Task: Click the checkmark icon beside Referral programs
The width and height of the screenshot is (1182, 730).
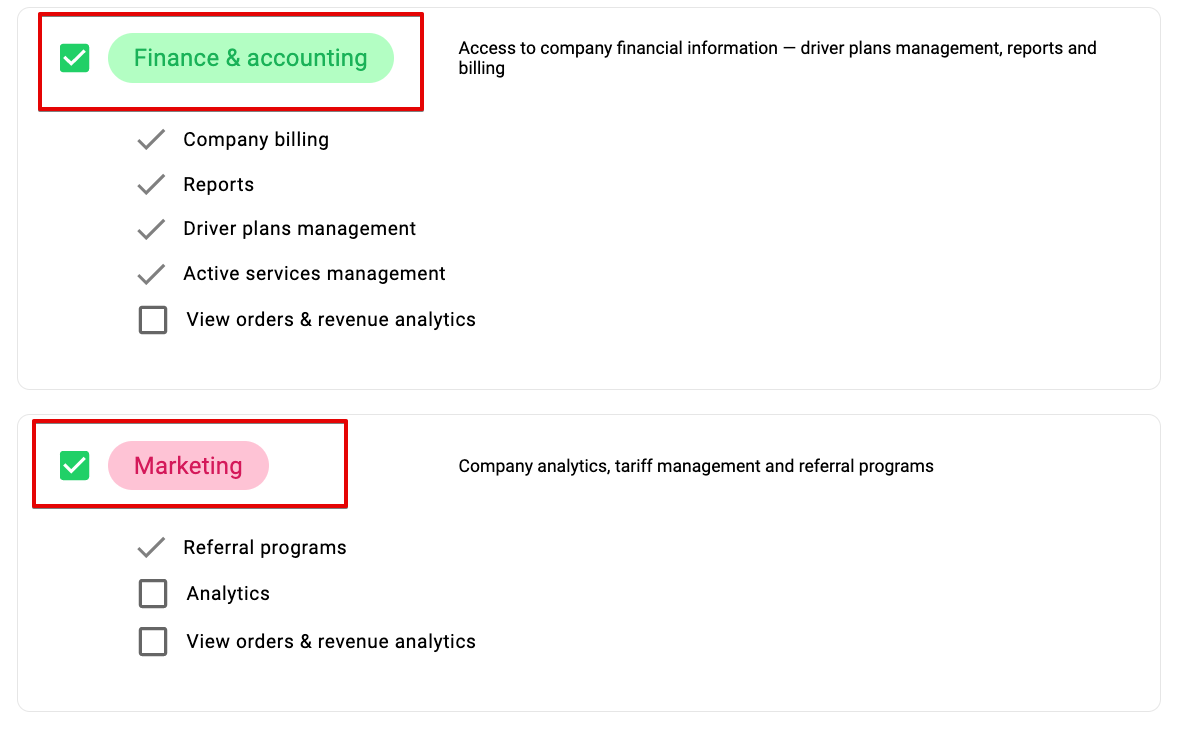Action: pyautogui.click(x=151, y=548)
